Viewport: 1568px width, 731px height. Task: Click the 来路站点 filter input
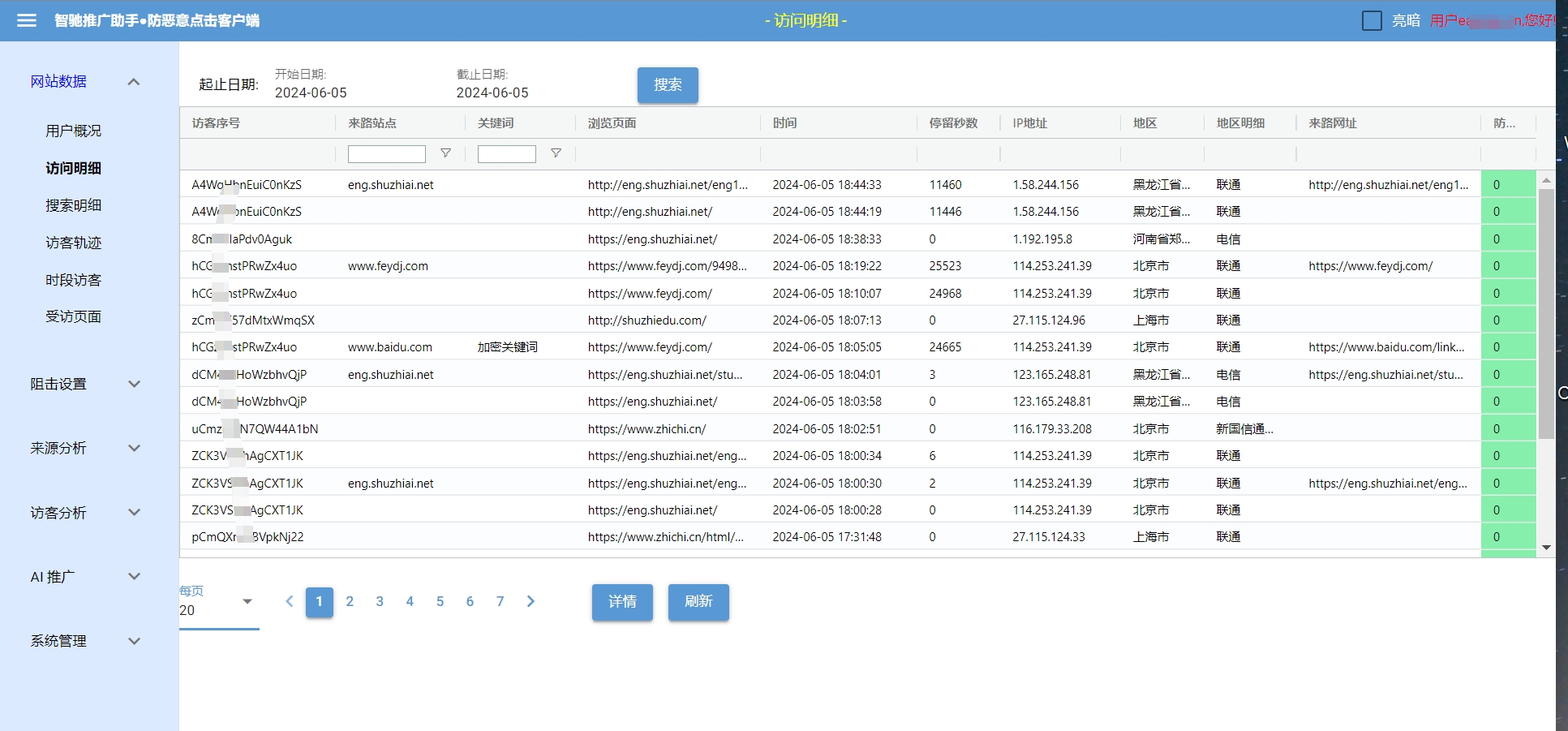[387, 154]
